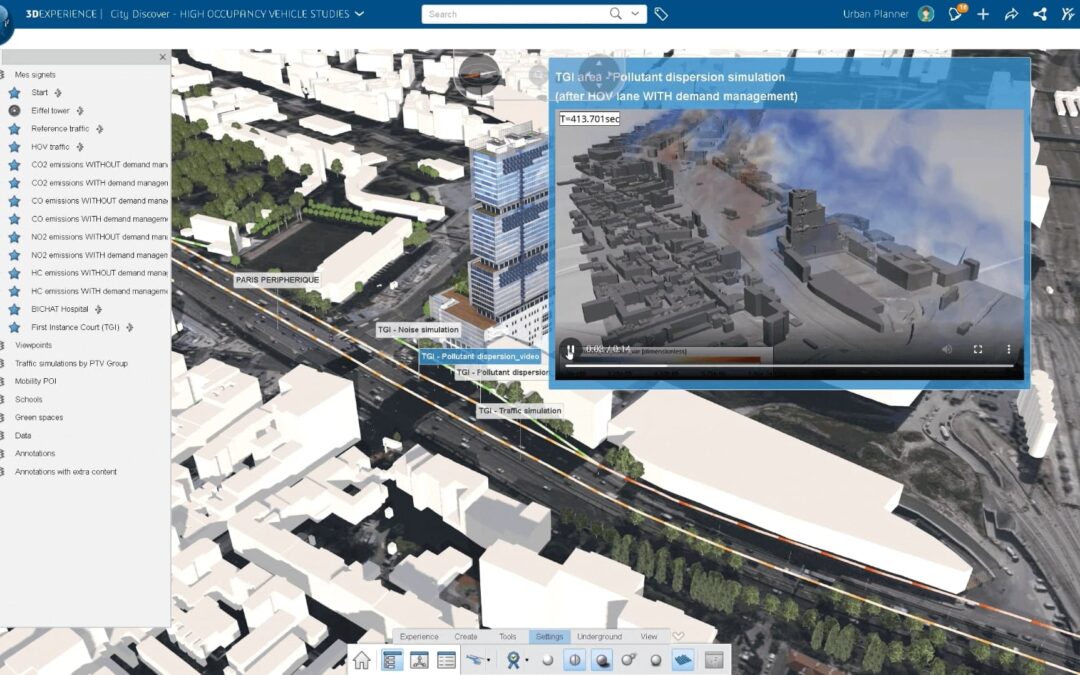This screenshot has width=1080, height=675.
Task: Click the share arrow icon in top bar
Action: 1011,14
